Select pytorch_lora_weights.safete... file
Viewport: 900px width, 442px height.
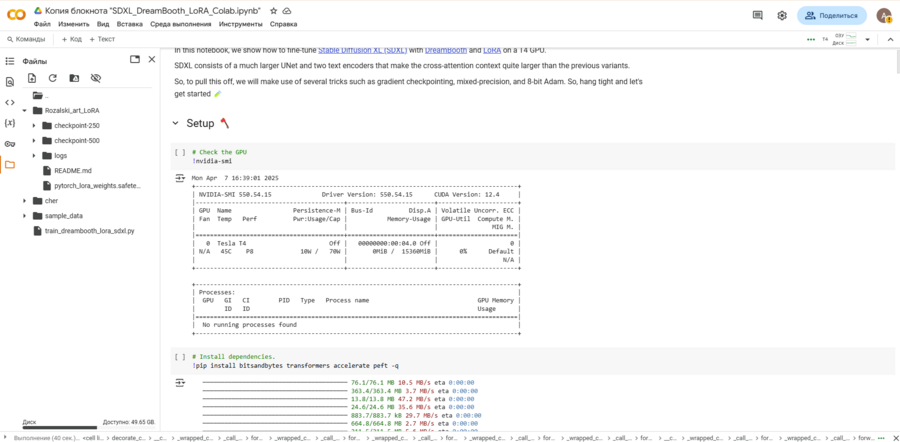[x=97, y=185]
